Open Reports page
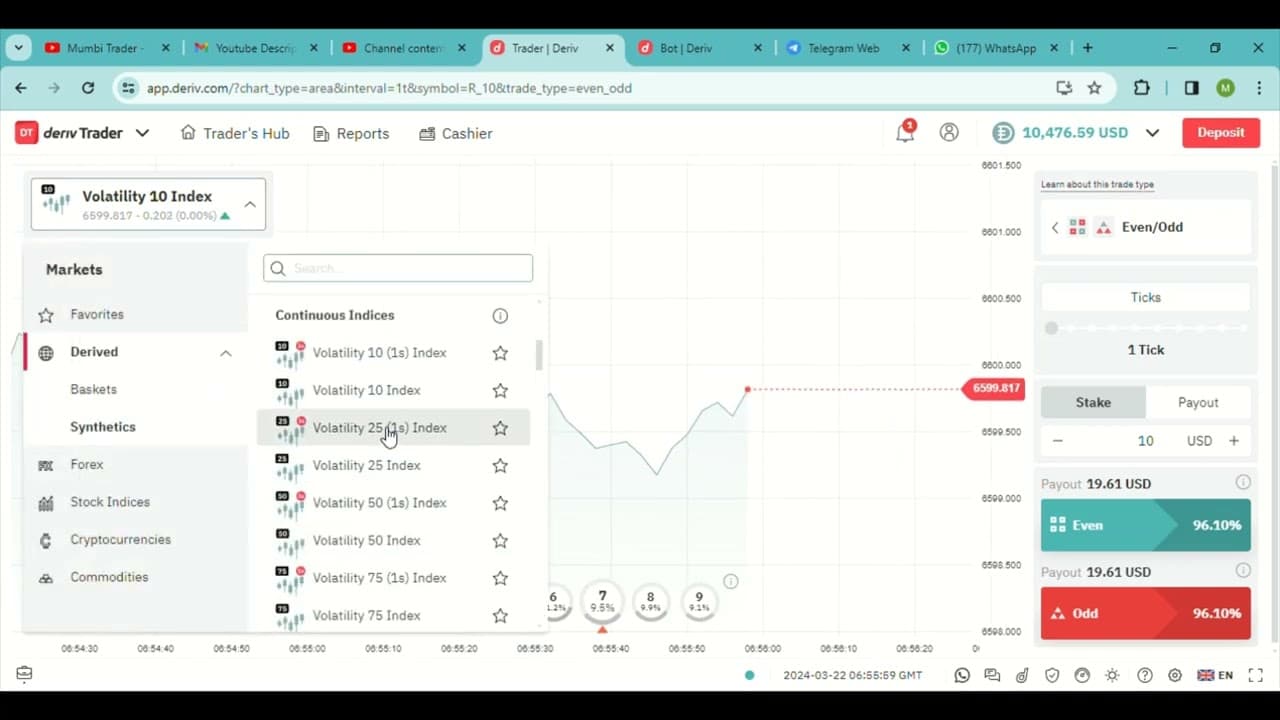This screenshot has height=720, width=1280. pyautogui.click(x=351, y=133)
